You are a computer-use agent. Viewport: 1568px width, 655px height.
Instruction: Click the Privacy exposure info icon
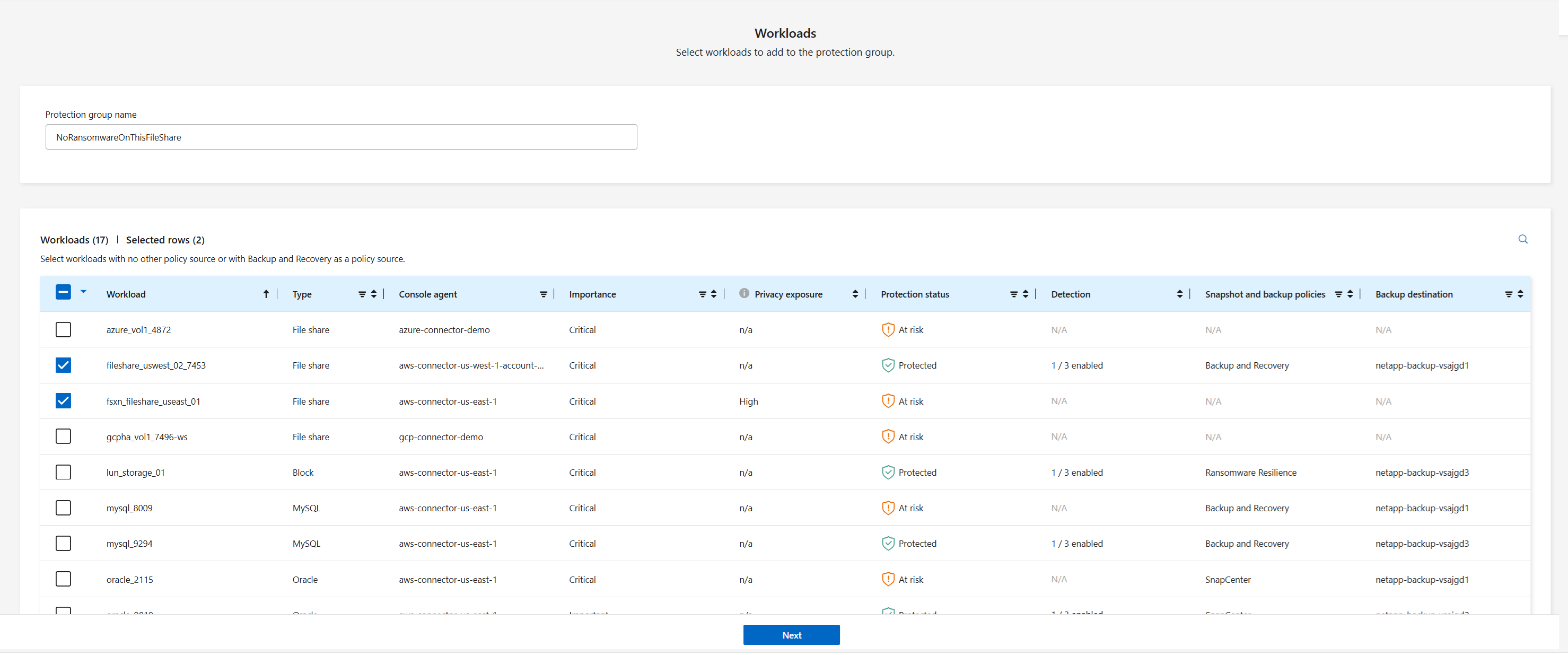(744, 293)
